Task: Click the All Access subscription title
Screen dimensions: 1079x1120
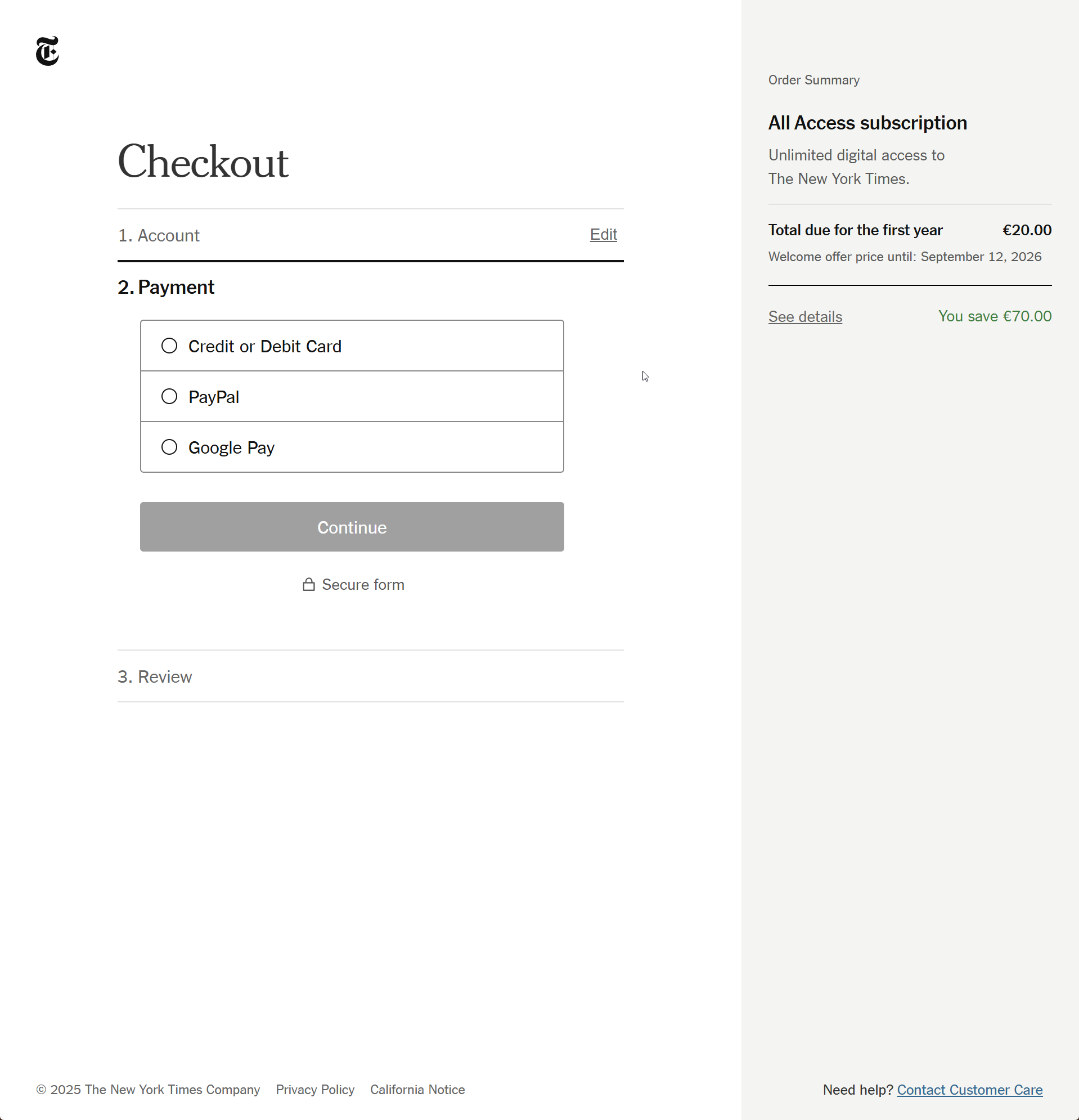Action: 867,123
